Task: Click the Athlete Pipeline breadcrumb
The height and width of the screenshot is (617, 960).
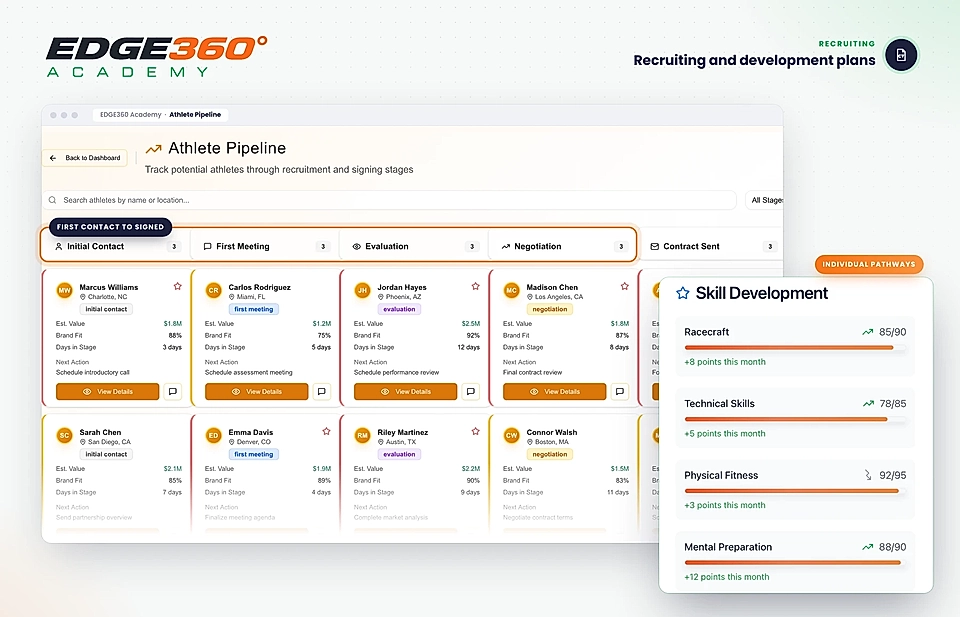Action: click(x=195, y=114)
